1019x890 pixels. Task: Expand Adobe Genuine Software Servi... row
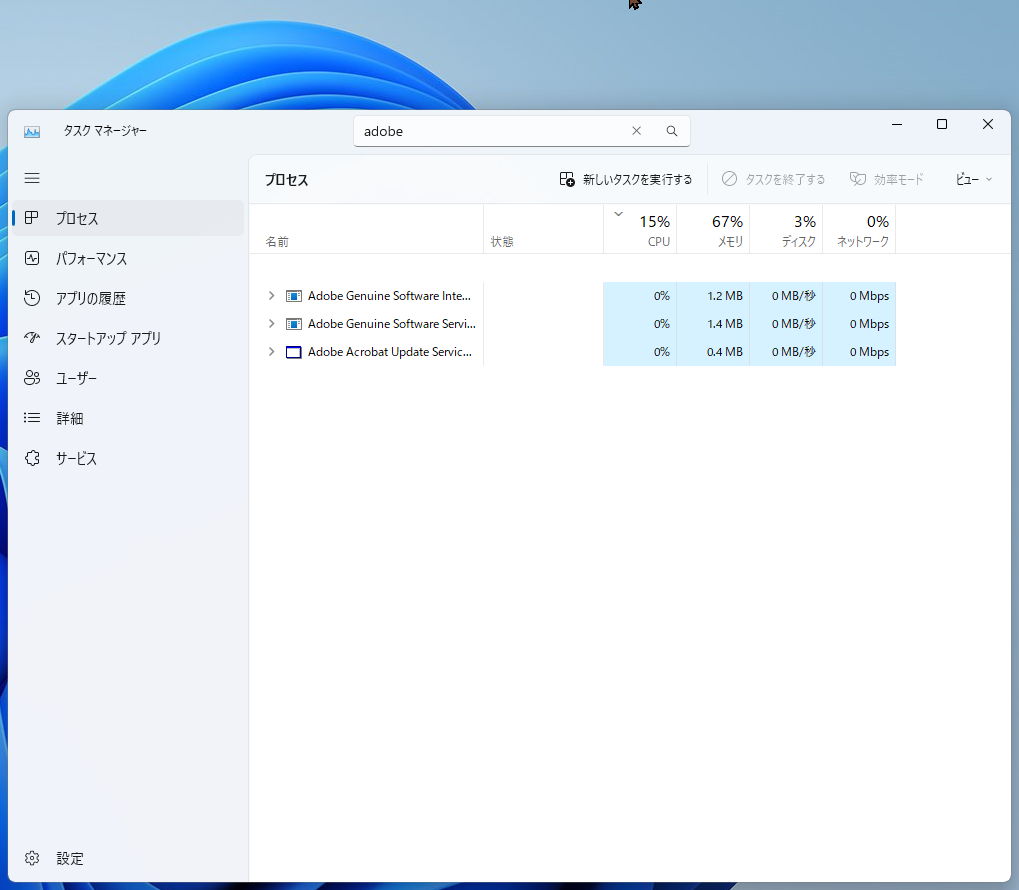pyautogui.click(x=272, y=324)
